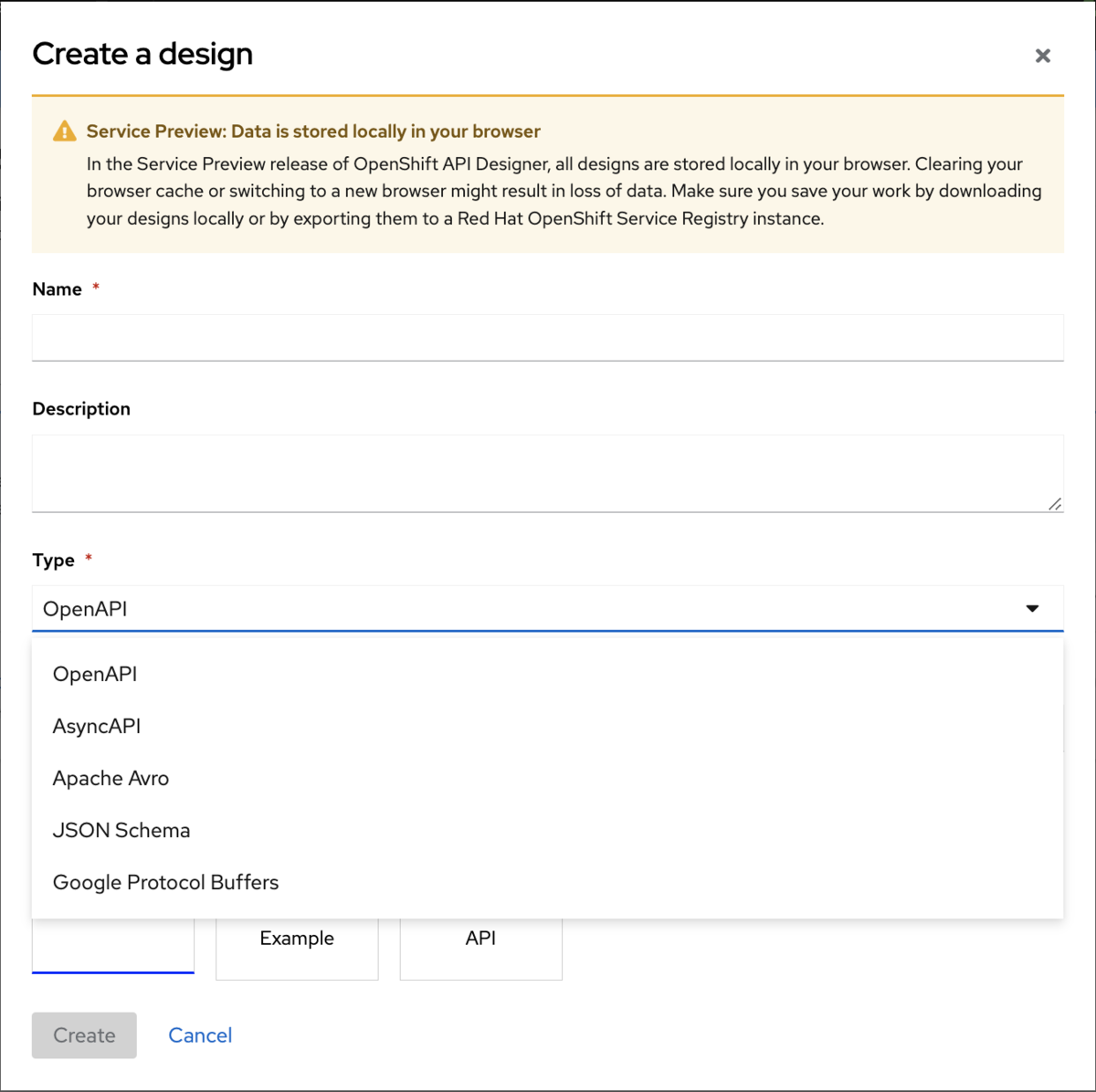Cancel the design creation
Viewport: 1096px width, 1092px height.
(200, 1035)
